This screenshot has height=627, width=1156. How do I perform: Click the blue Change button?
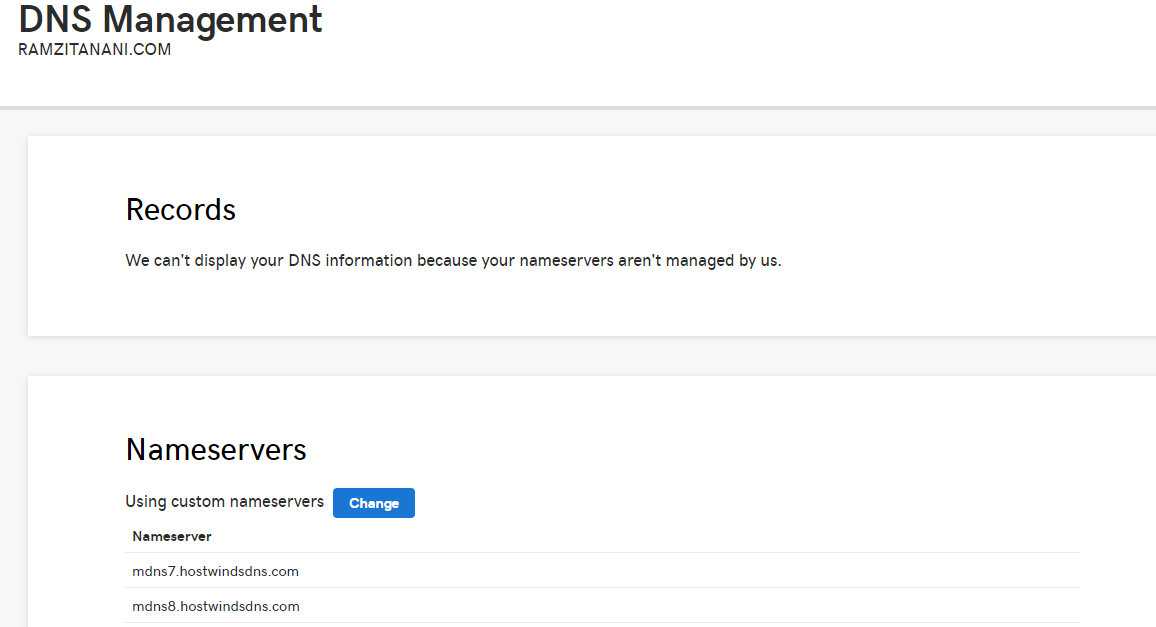click(x=373, y=503)
